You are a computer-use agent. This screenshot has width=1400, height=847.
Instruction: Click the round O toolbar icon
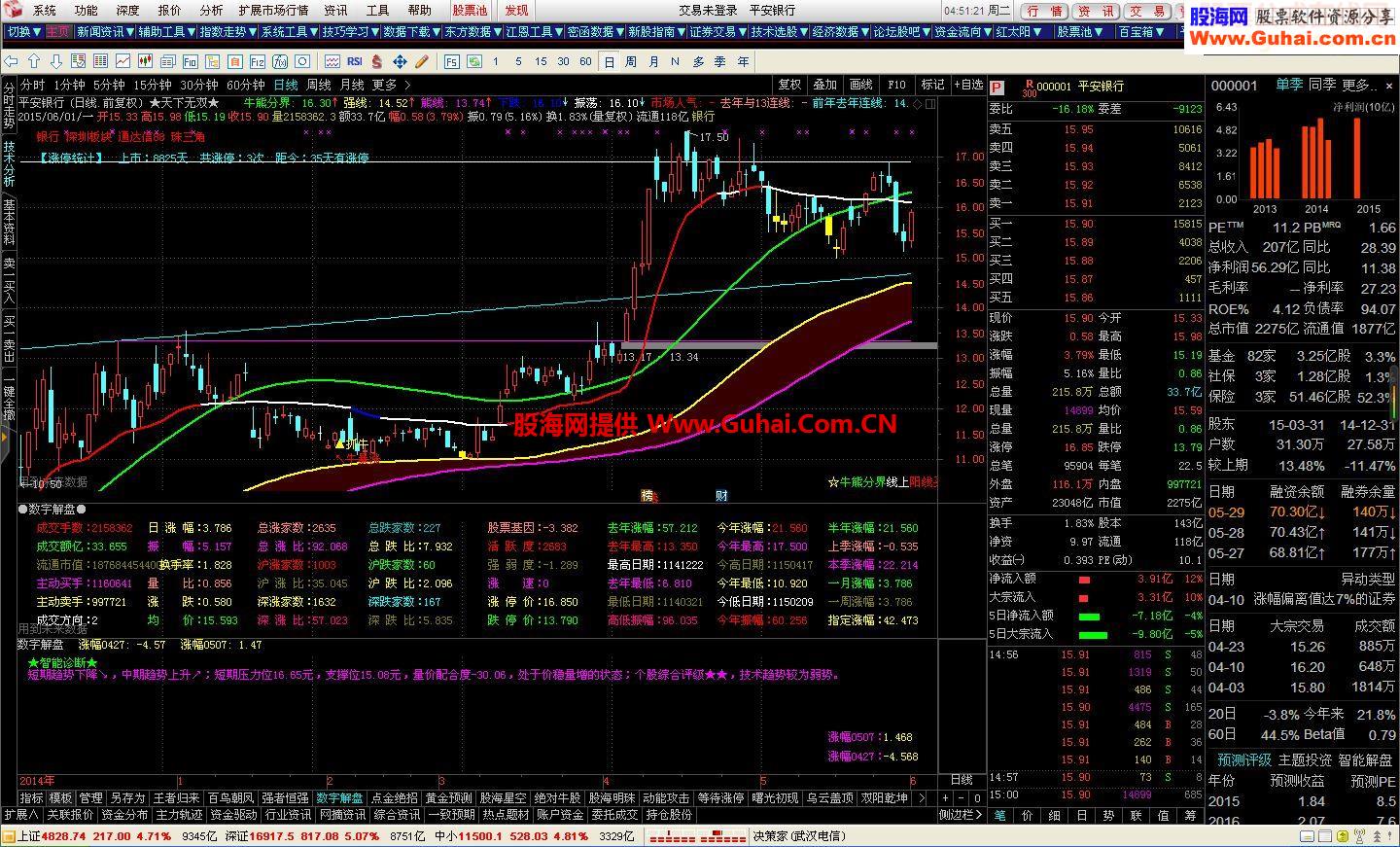pyautogui.click(x=302, y=61)
